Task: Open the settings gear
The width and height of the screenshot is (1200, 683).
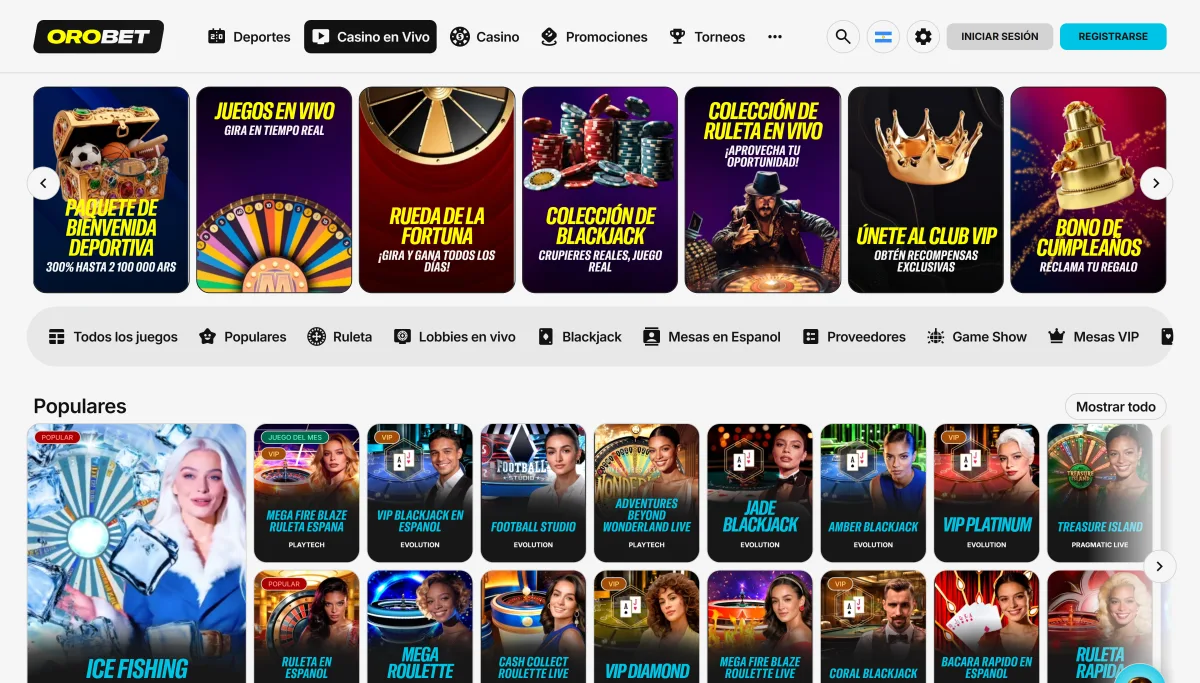Action: pos(923,37)
